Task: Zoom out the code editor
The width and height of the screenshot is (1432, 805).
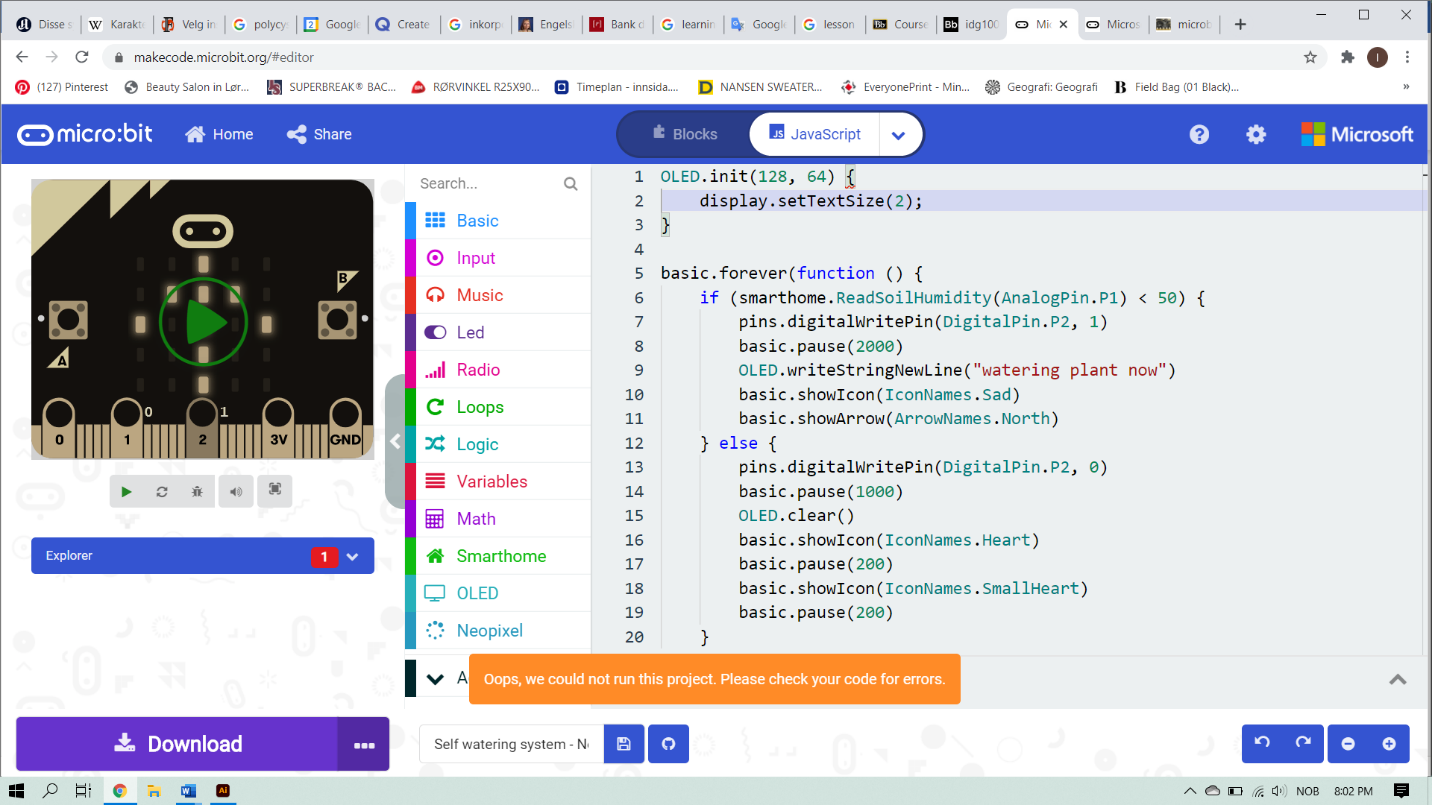Action: [1348, 744]
